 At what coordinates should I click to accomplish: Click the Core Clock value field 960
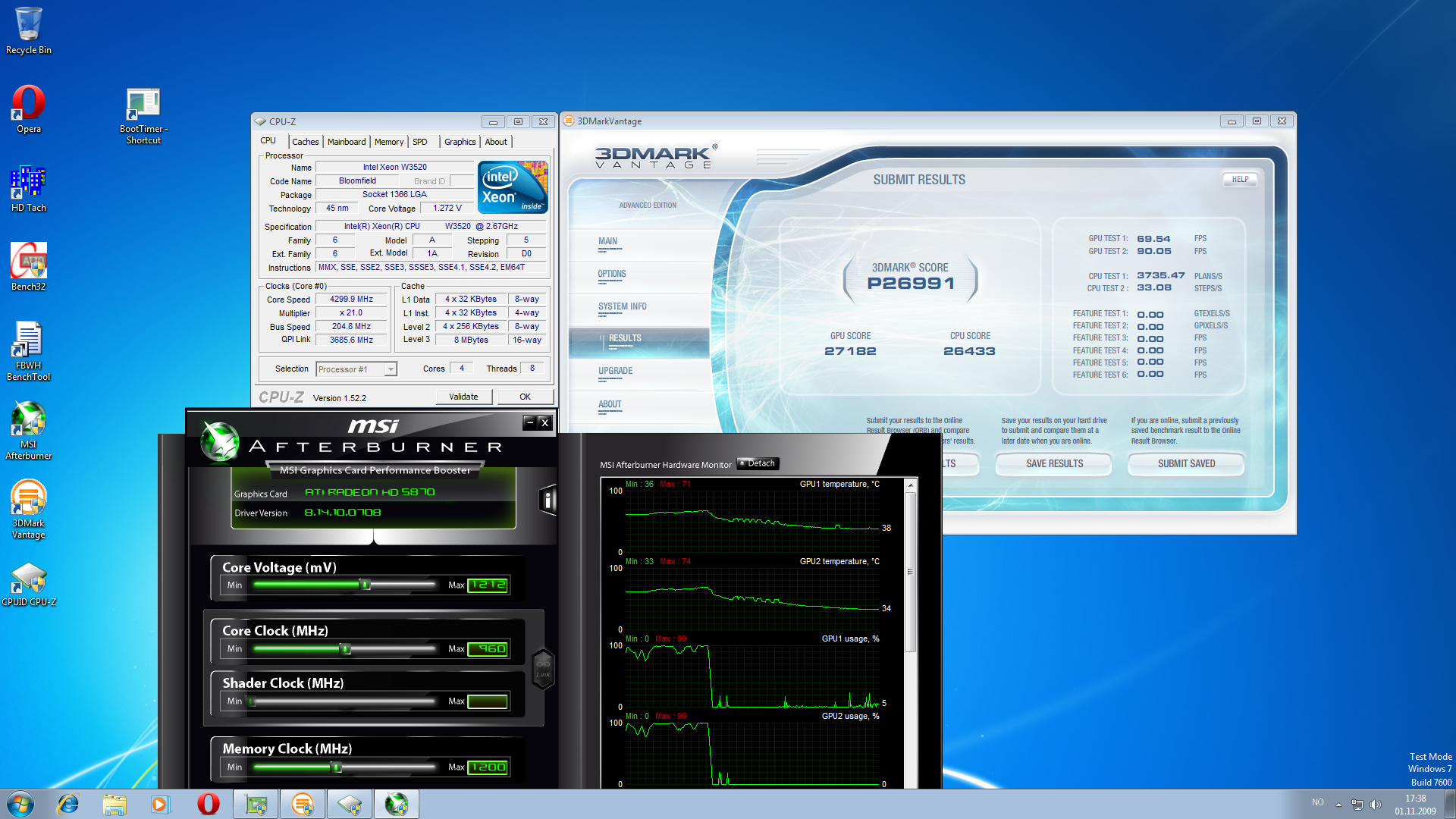pyautogui.click(x=488, y=648)
